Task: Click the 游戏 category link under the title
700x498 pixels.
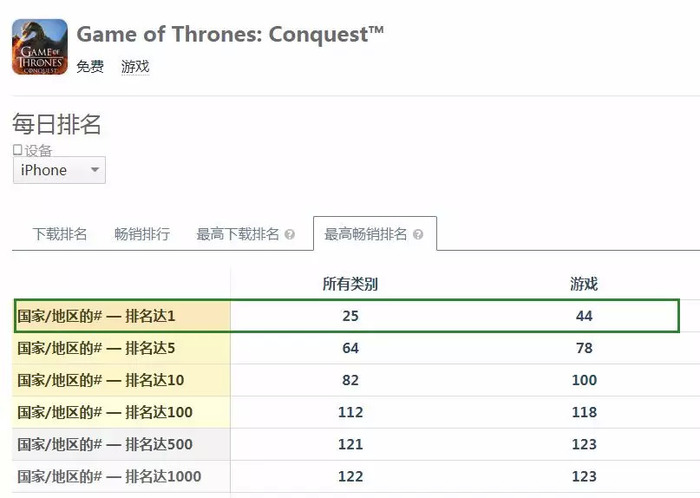Action: point(135,66)
